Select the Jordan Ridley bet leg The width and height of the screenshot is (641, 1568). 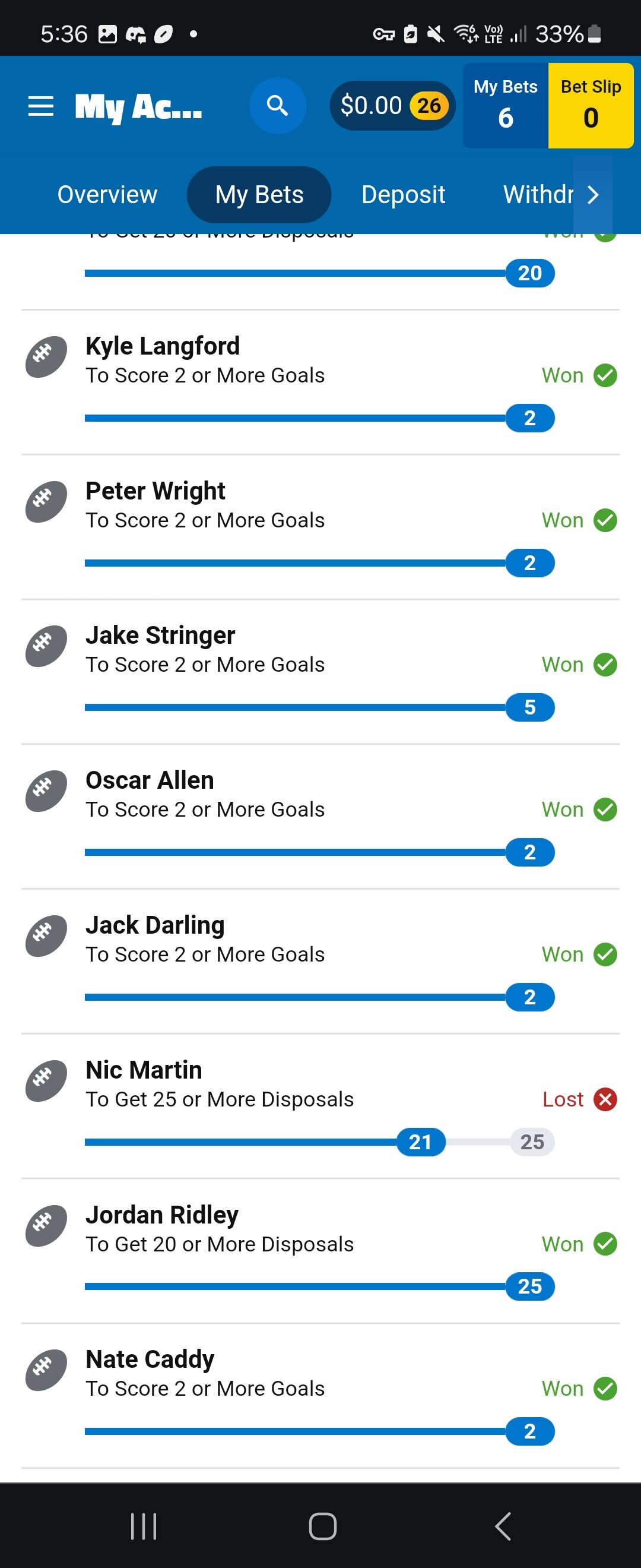tap(320, 1251)
